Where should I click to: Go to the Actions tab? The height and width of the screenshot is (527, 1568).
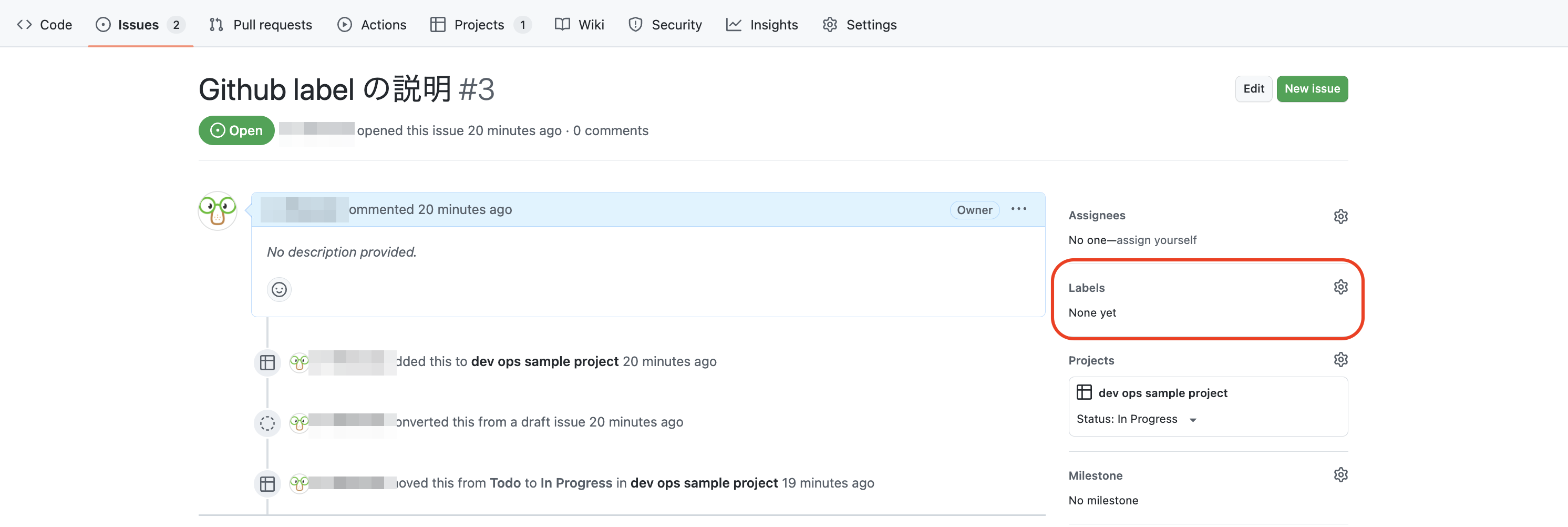click(372, 24)
